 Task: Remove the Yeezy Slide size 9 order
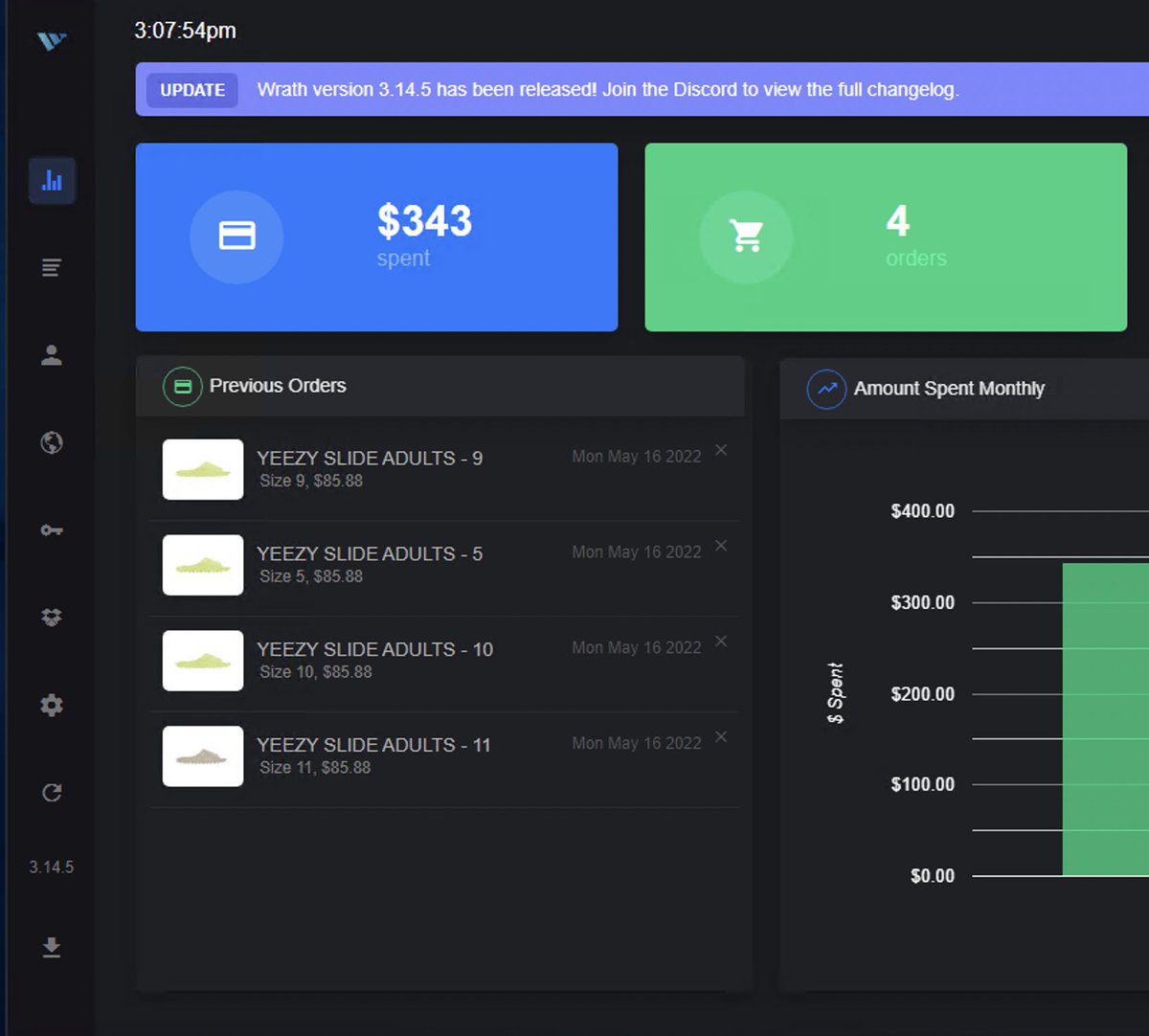coord(721,450)
